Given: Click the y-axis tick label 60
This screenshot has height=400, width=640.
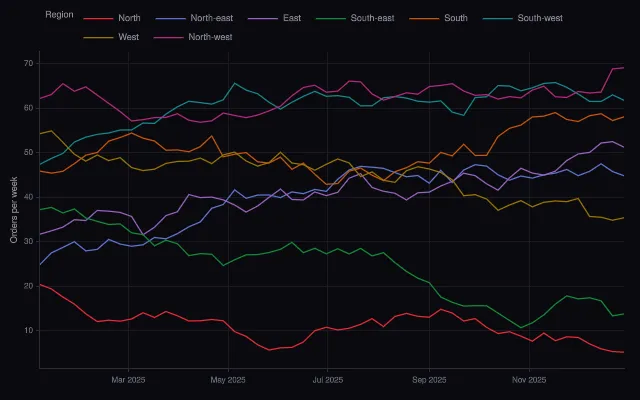Looking at the screenshot, I should coord(29,108).
